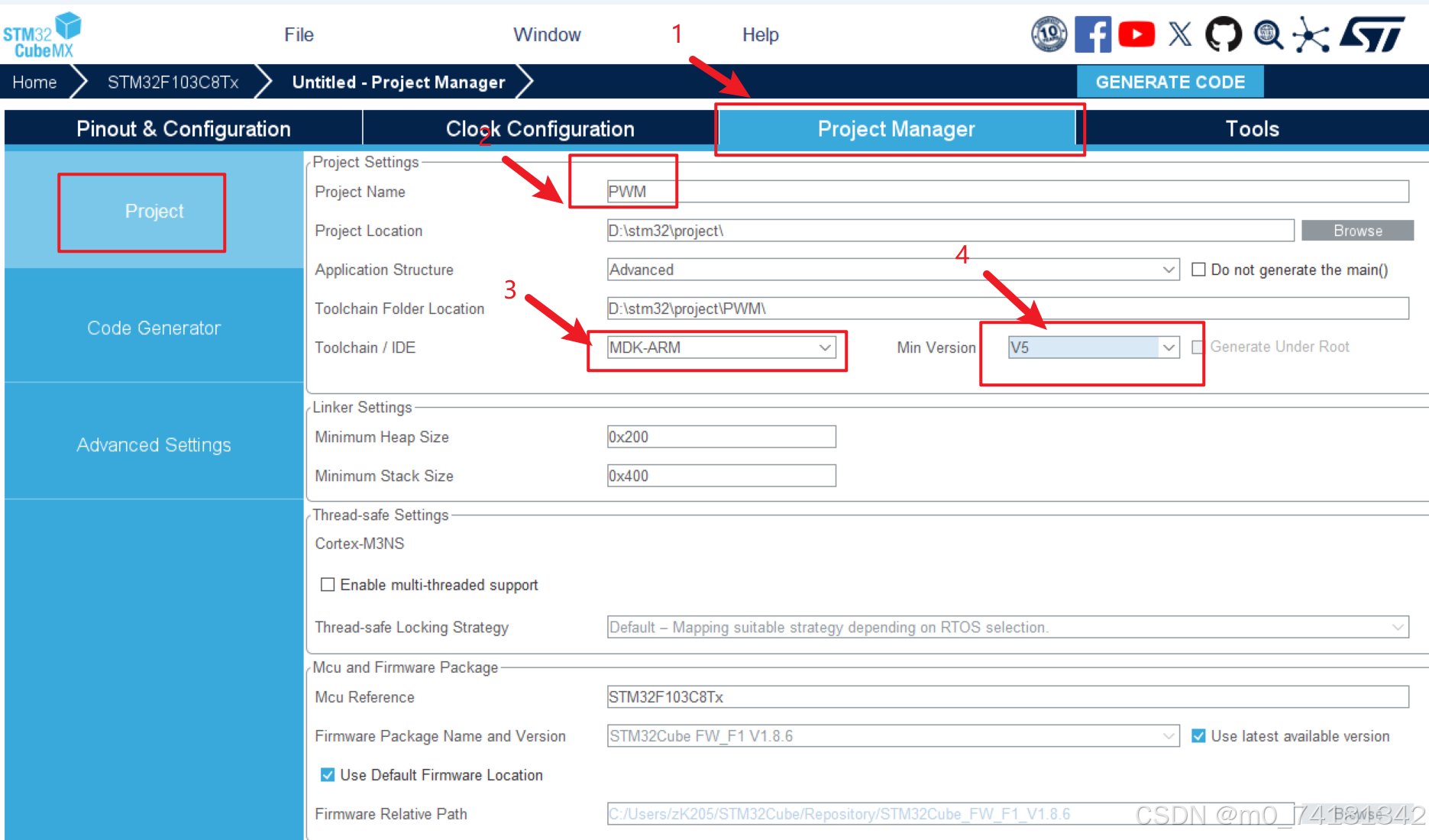
Task: Switch to Pinout & Configuration tab
Action: tap(183, 128)
